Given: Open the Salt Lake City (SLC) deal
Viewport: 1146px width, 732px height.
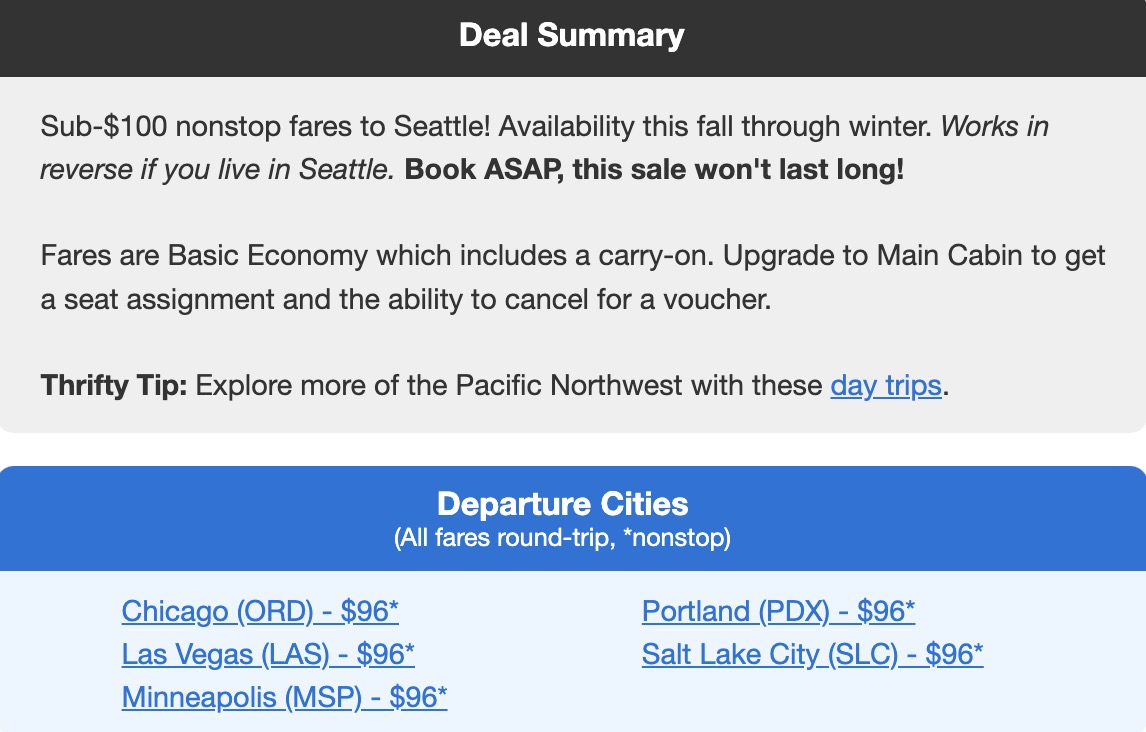Looking at the screenshot, I should [x=812, y=655].
